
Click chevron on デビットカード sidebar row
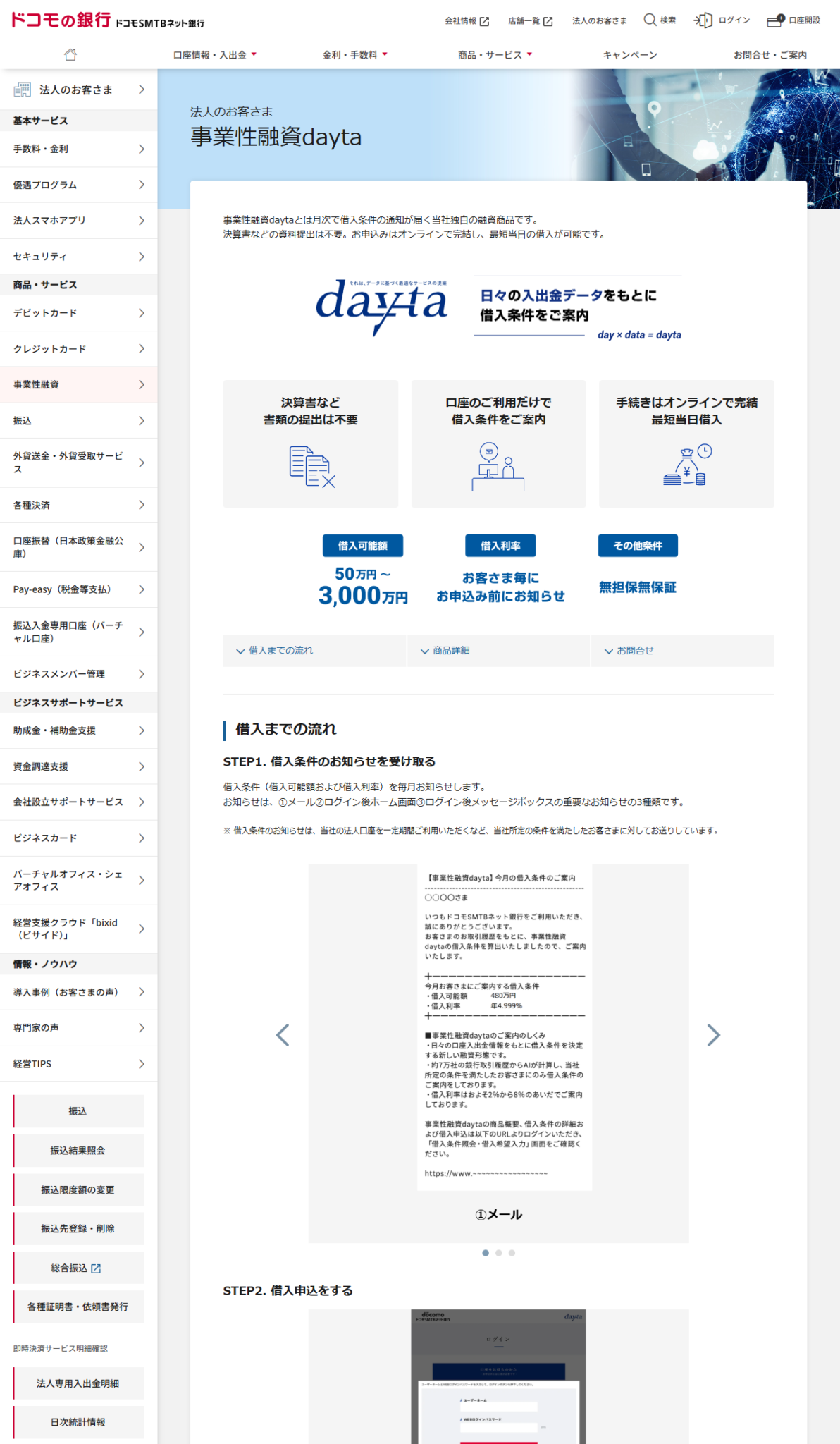(x=142, y=313)
